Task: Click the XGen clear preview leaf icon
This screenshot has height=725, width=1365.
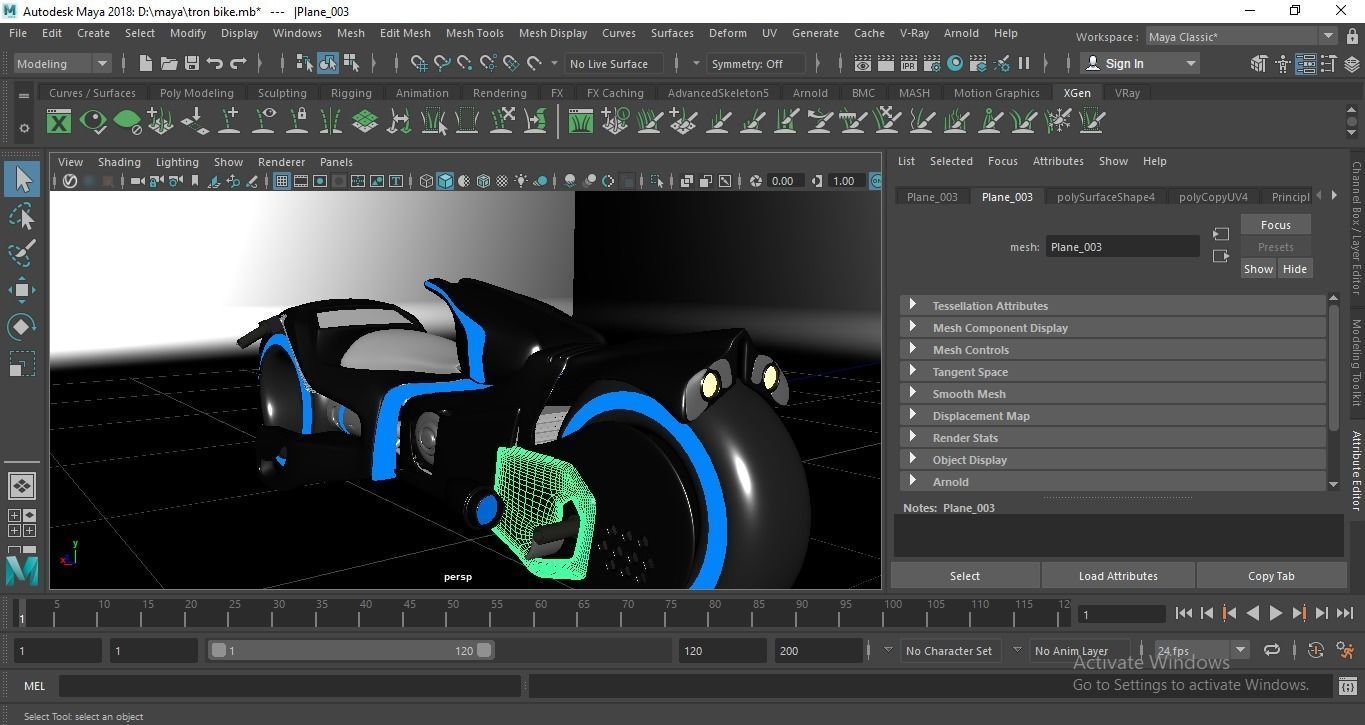Action: (x=127, y=122)
